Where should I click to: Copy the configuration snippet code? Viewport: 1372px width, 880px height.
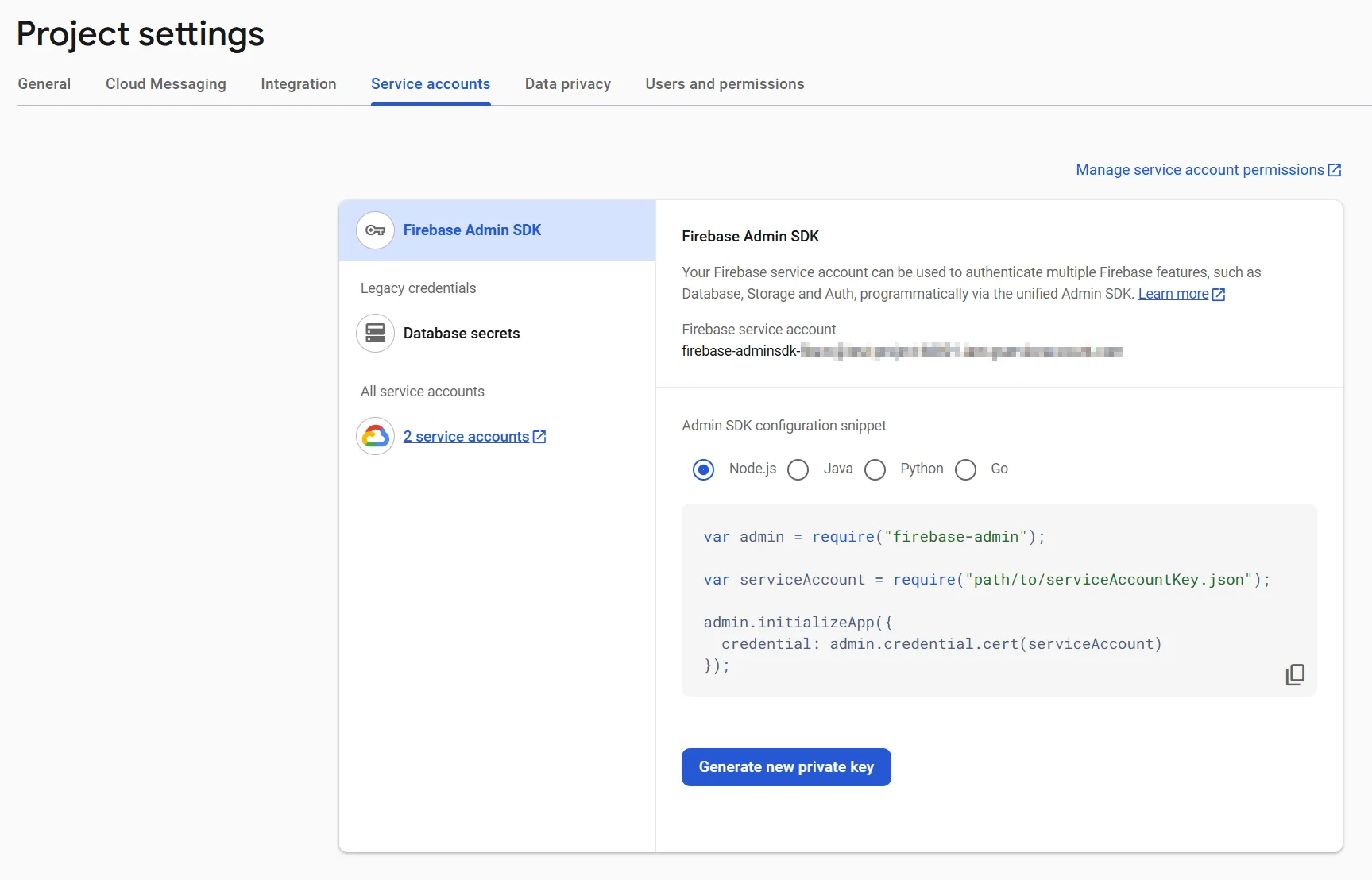(1294, 674)
